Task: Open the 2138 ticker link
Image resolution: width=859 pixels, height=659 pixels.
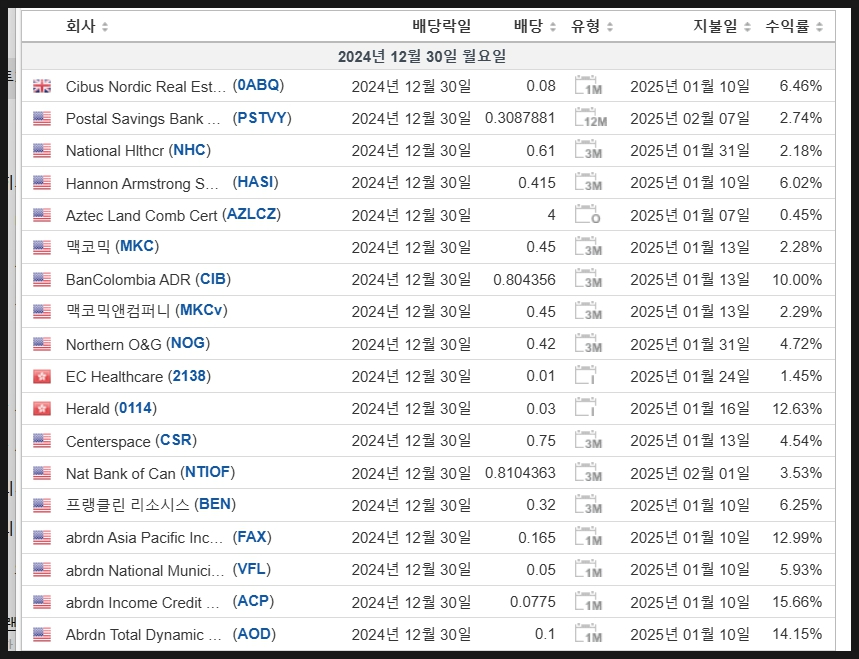Action: pos(189,376)
